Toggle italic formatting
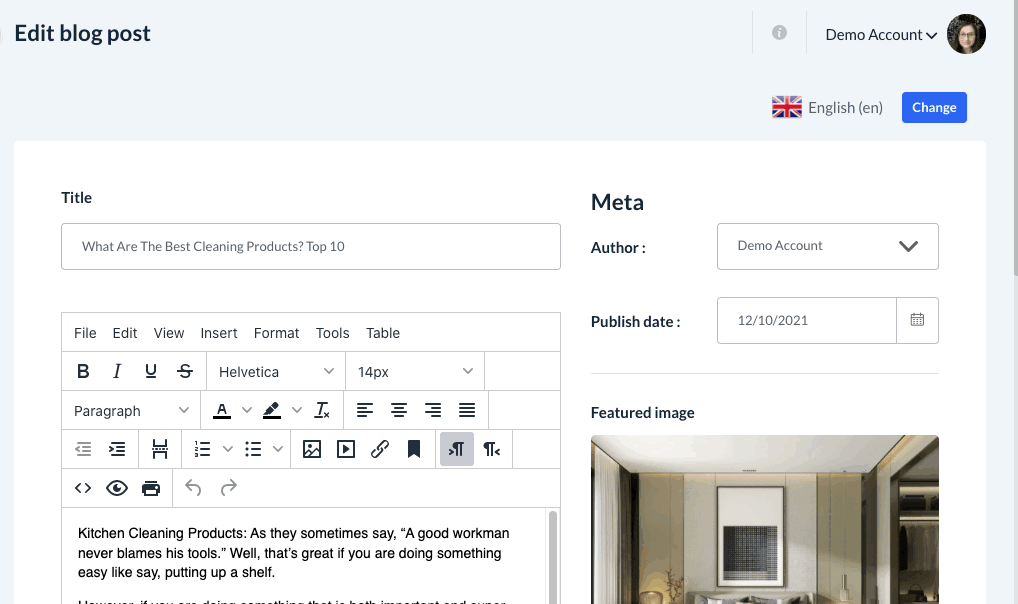This screenshot has height=604, width=1018. click(117, 371)
